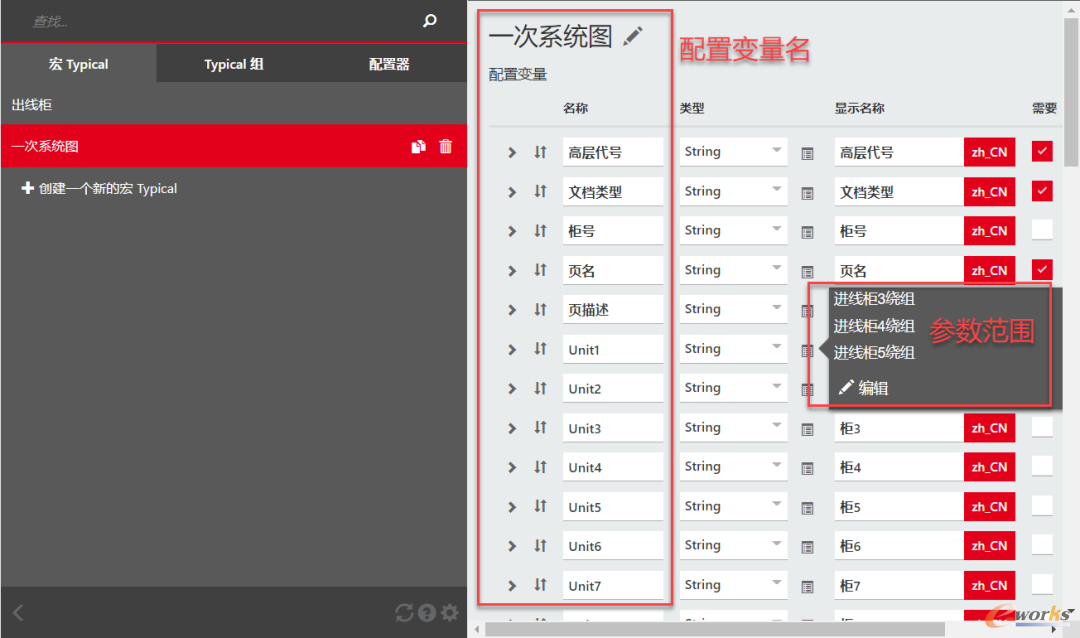Open type dropdown for 文档类型 row
Viewport: 1080px width, 638px height.
click(733, 192)
